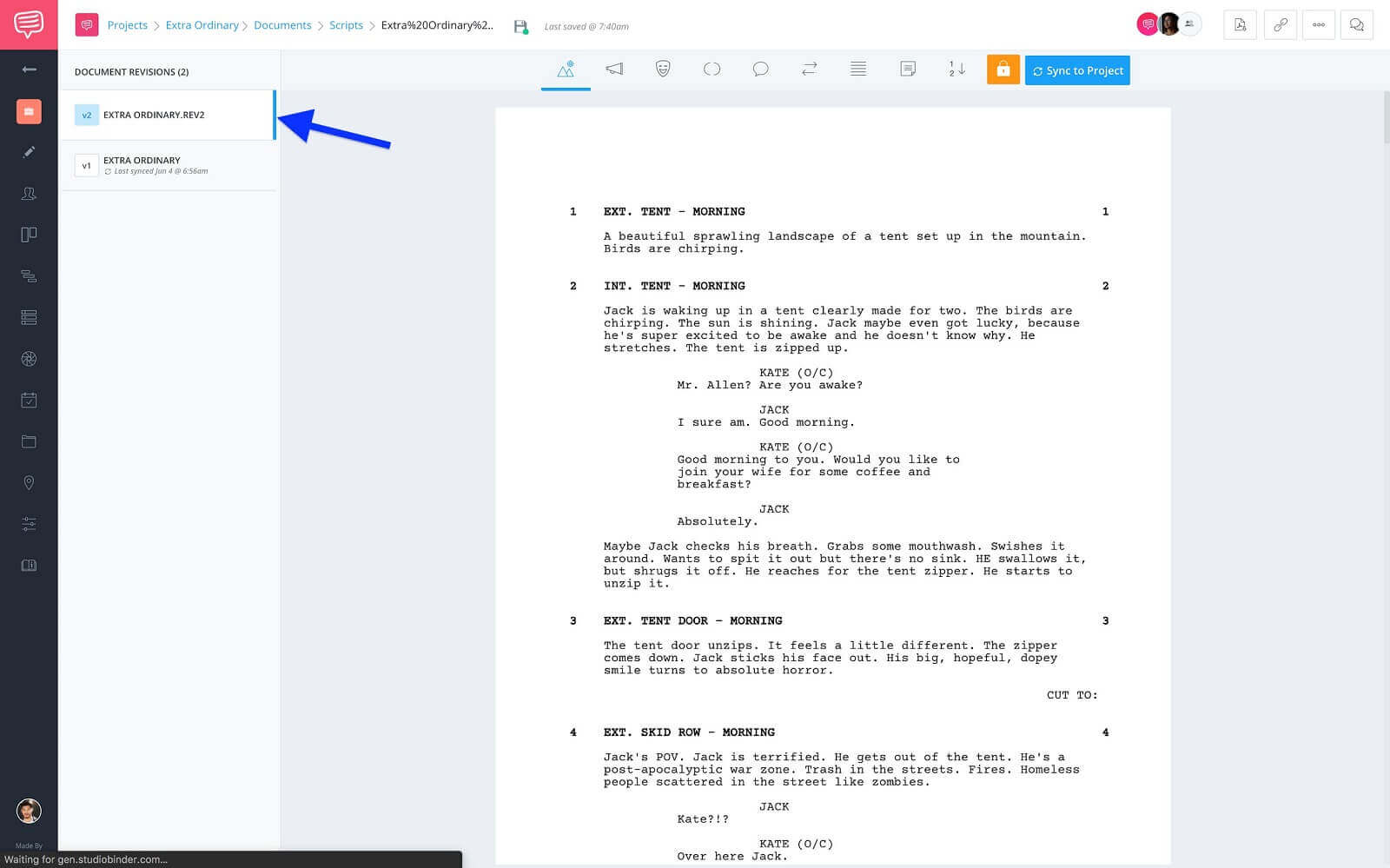Image resolution: width=1390 pixels, height=868 pixels.
Task: Open the more options ellipsis menu
Action: [1318, 25]
